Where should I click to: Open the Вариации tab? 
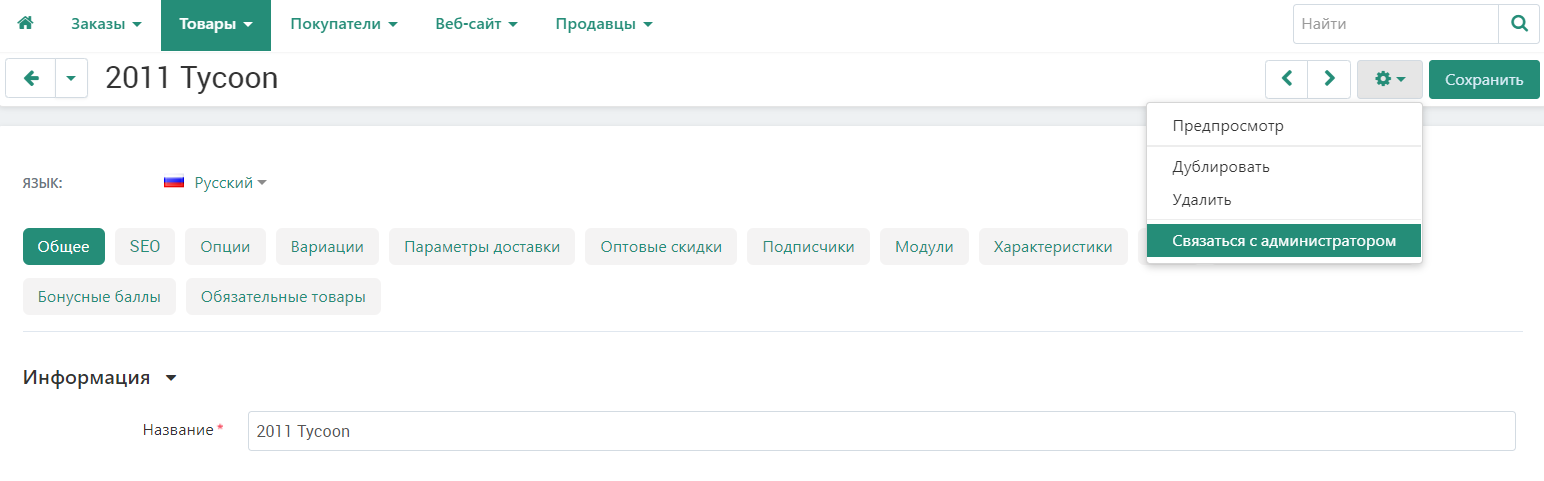(x=327, y=247)
